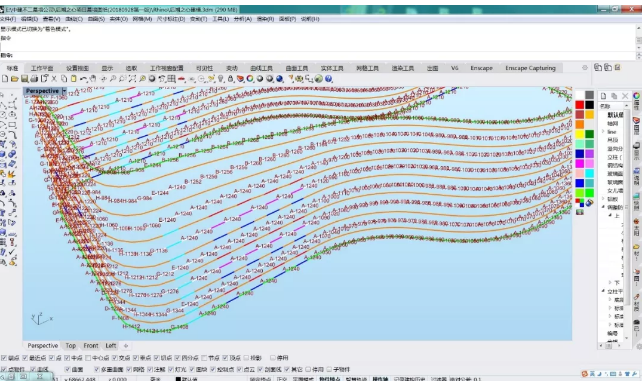Click the Front viewport tab
Screen dimensions: 644x381
pos(91,346)
